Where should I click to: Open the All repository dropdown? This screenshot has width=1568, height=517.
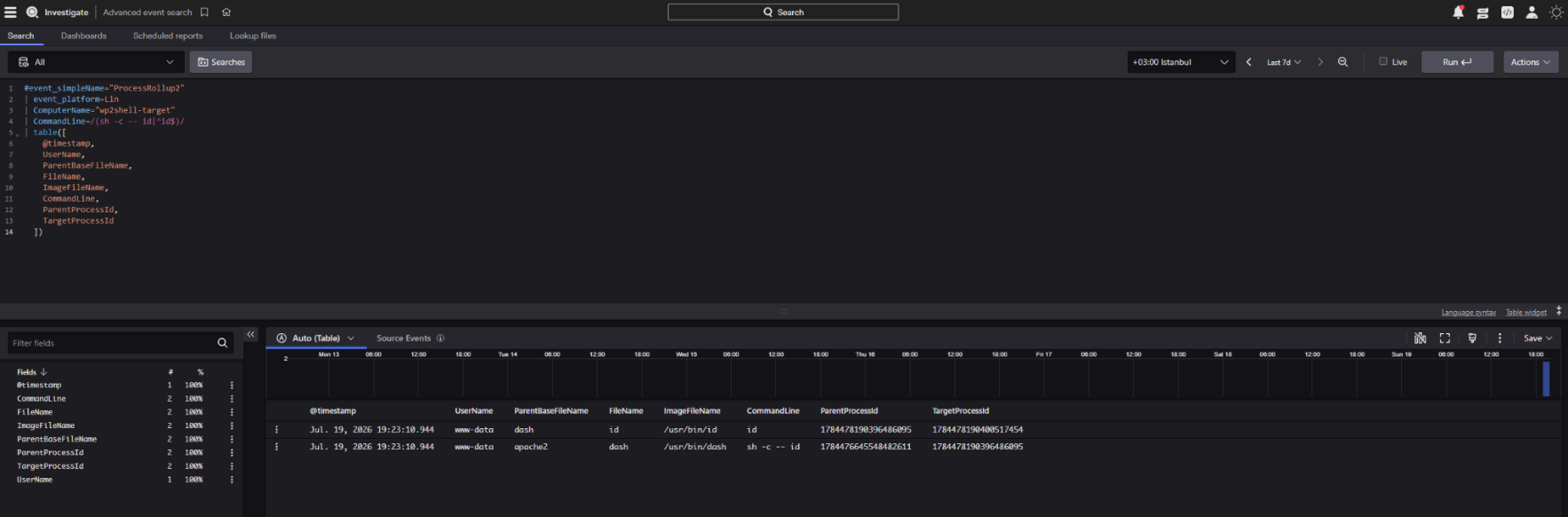(96, 62)
